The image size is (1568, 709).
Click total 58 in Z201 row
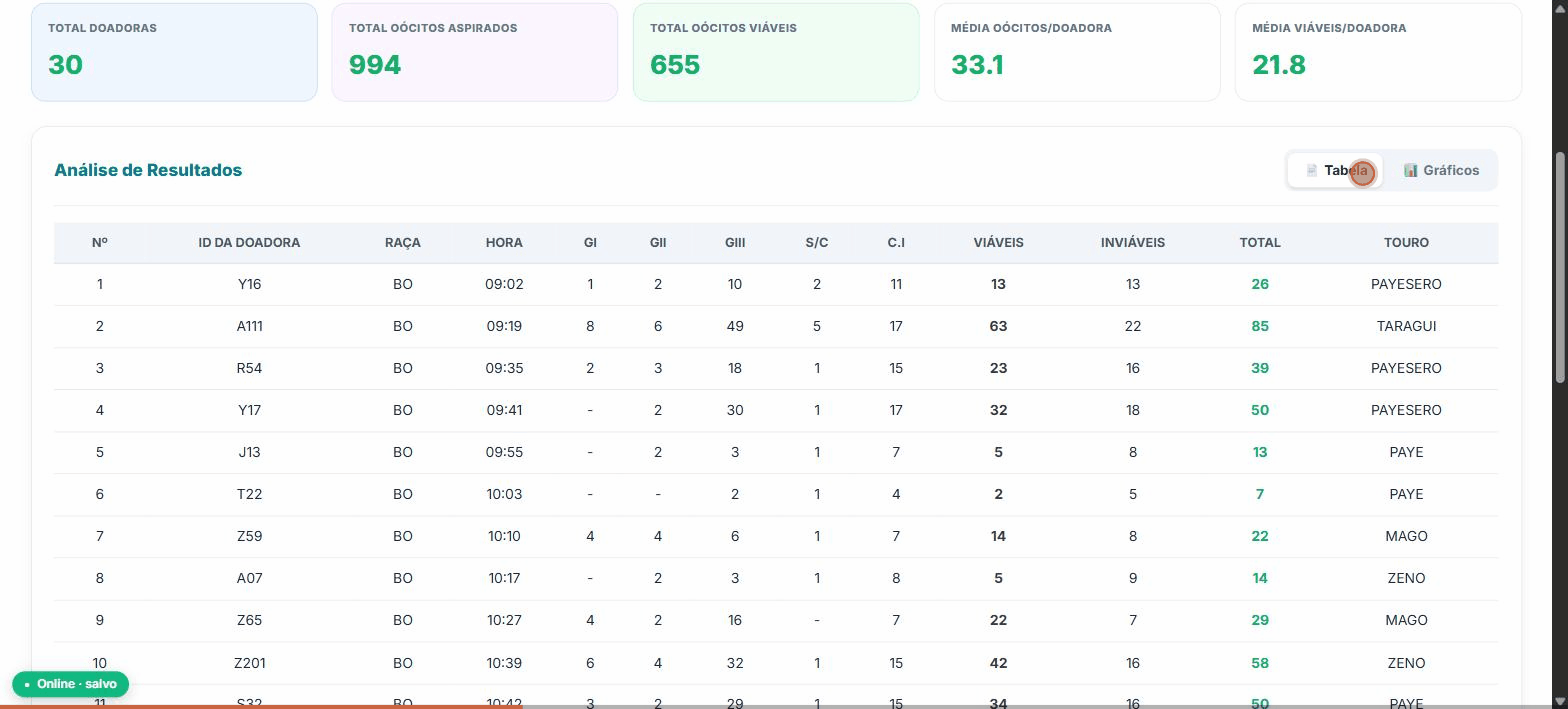click(x=1260, y=664)
